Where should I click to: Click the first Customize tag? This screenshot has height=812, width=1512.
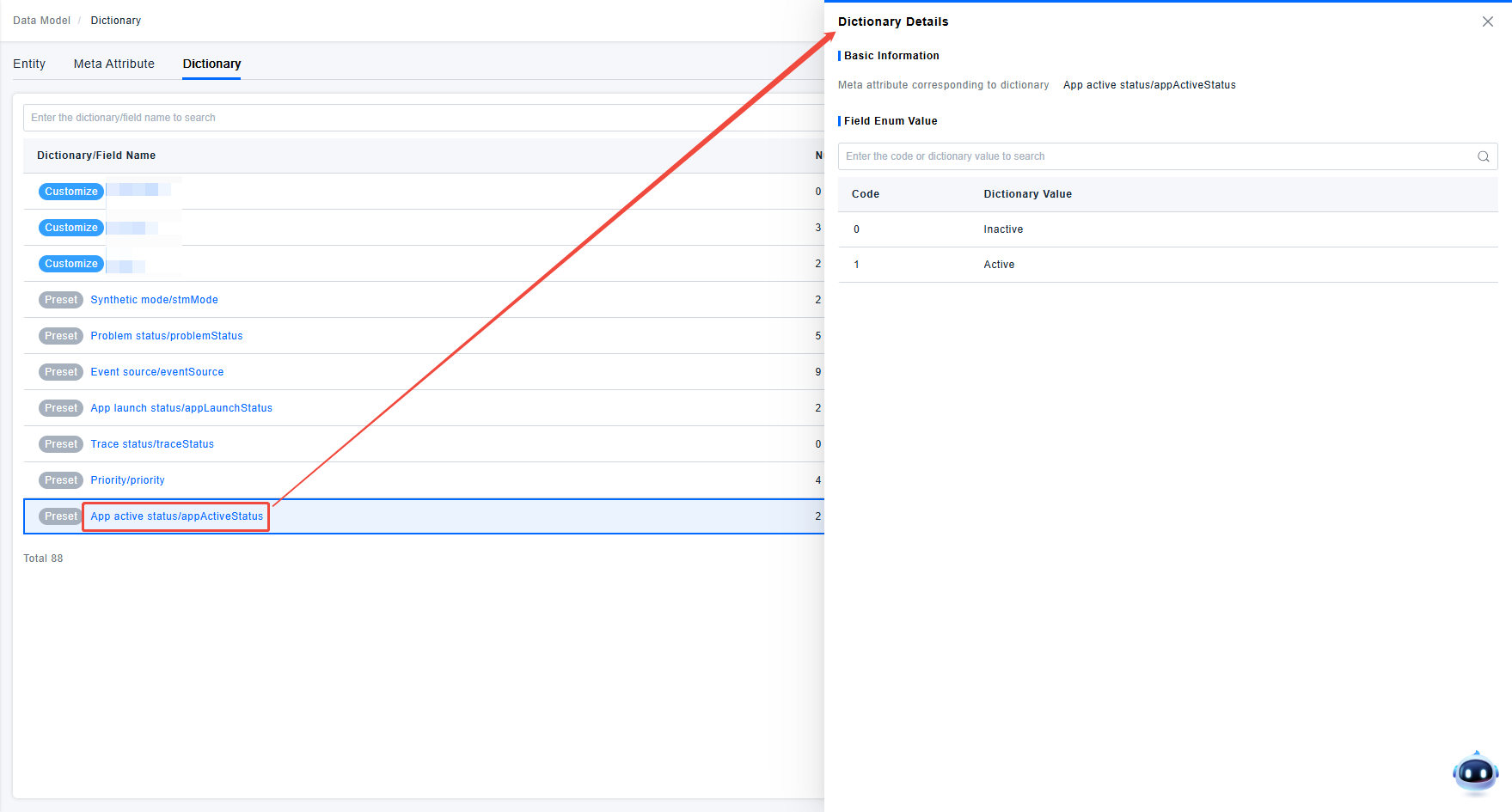click(70, 192)
